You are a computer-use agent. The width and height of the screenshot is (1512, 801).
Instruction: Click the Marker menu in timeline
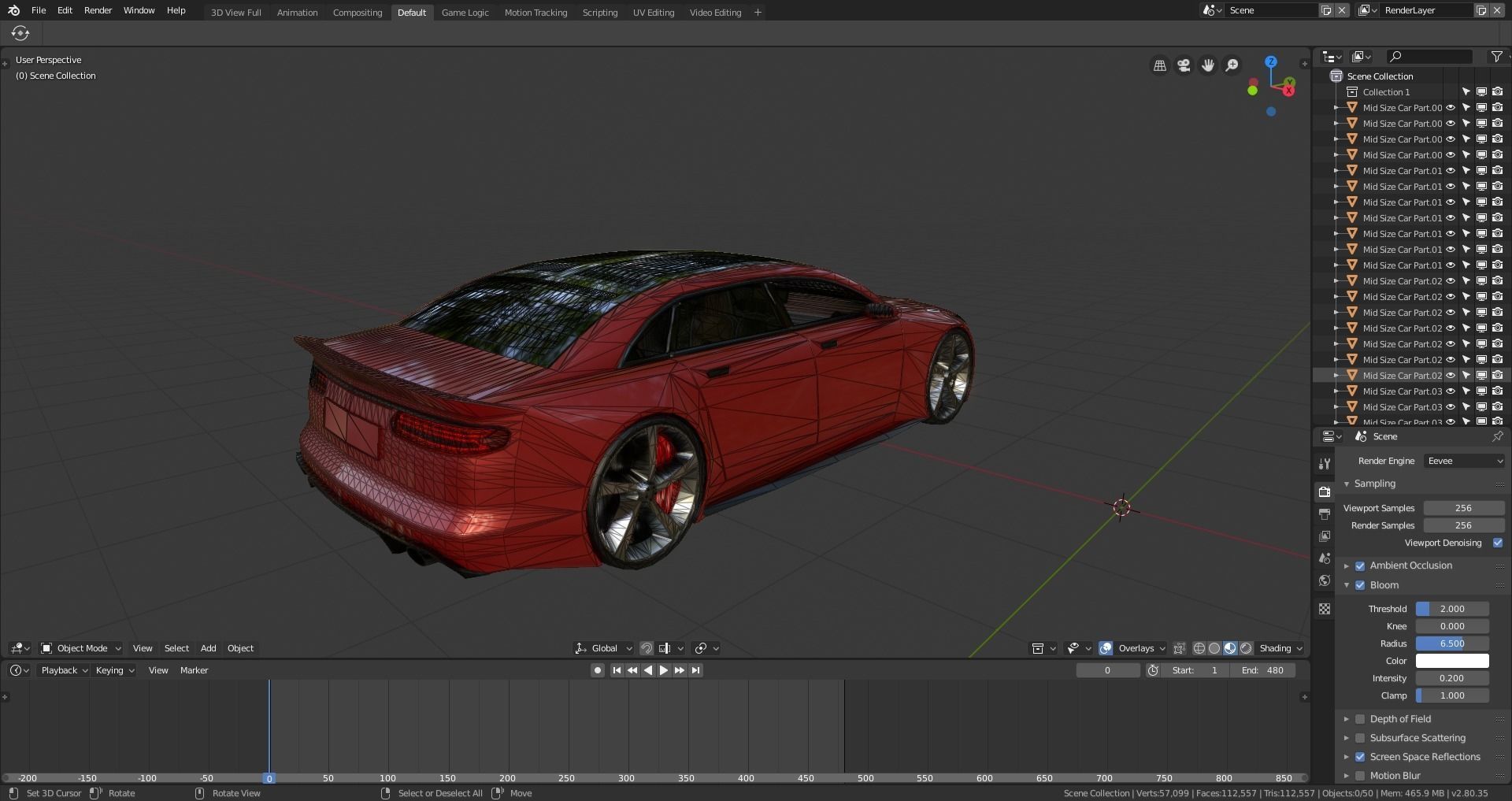[x=194, y=670]
